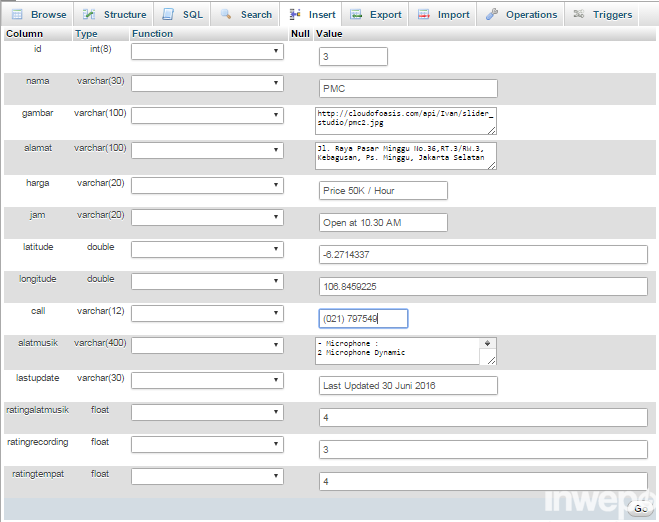Screen dimensions: 659x522
Task: Click the gambar URL text area
Action: (x=405, y=121)
